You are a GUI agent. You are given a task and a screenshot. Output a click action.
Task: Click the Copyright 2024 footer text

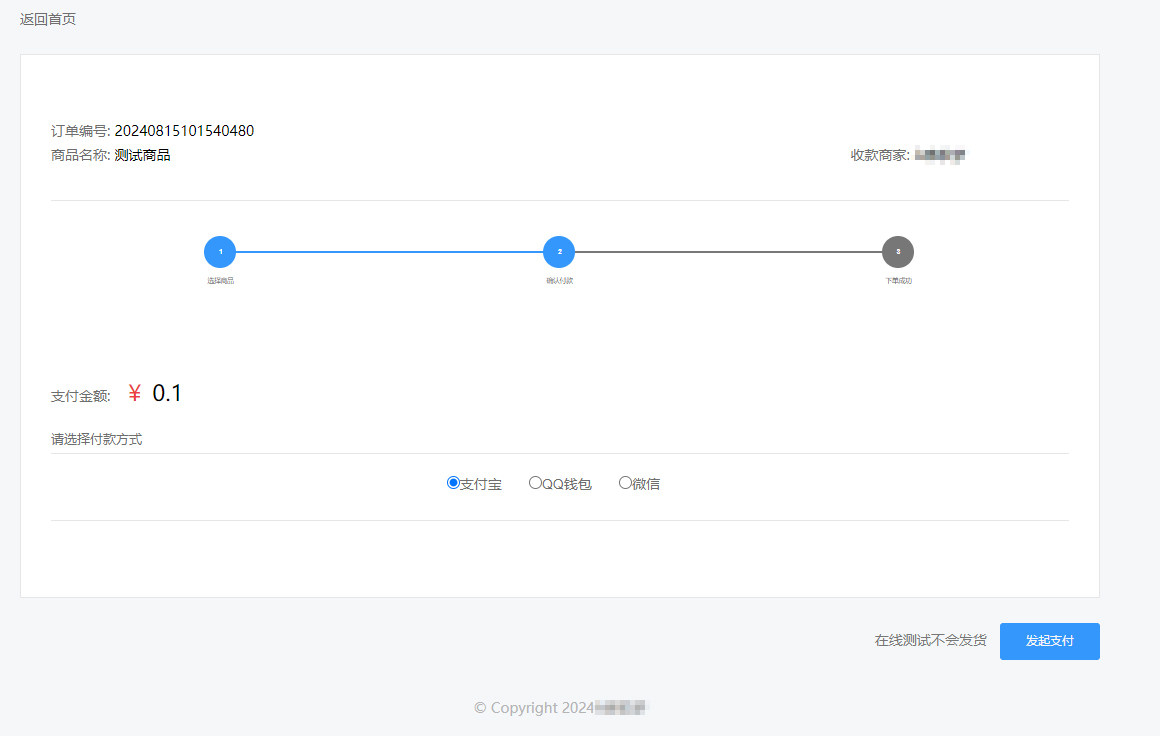532,708
